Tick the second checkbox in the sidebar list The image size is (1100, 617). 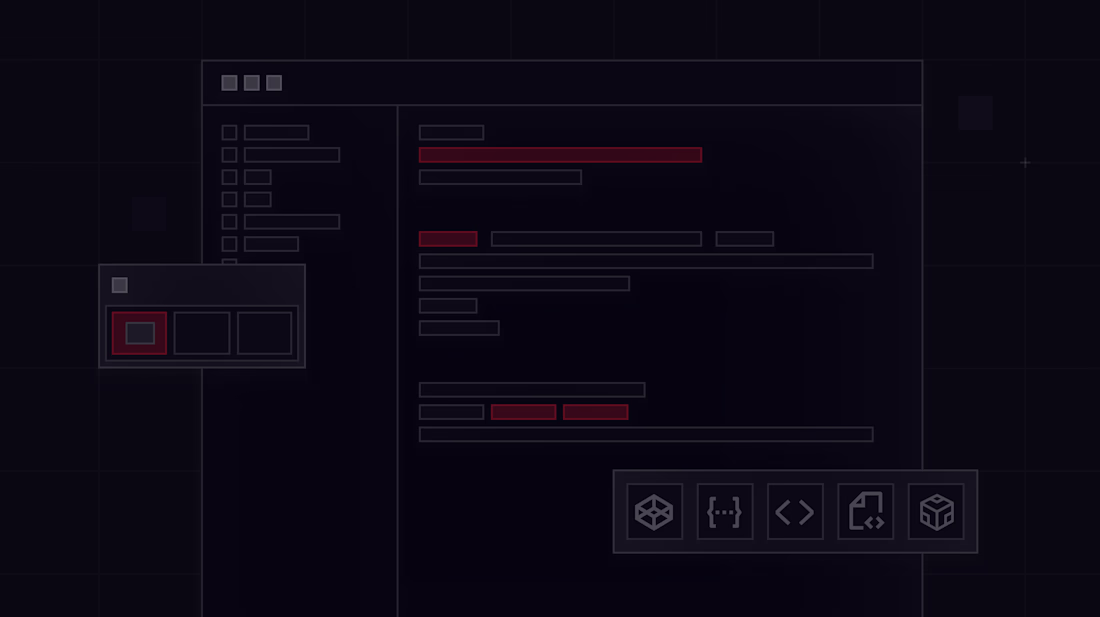(229, 155)
